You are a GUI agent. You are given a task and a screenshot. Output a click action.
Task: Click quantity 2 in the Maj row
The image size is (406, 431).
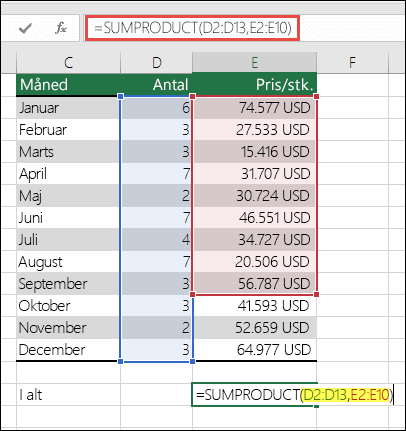pos(156,196)
